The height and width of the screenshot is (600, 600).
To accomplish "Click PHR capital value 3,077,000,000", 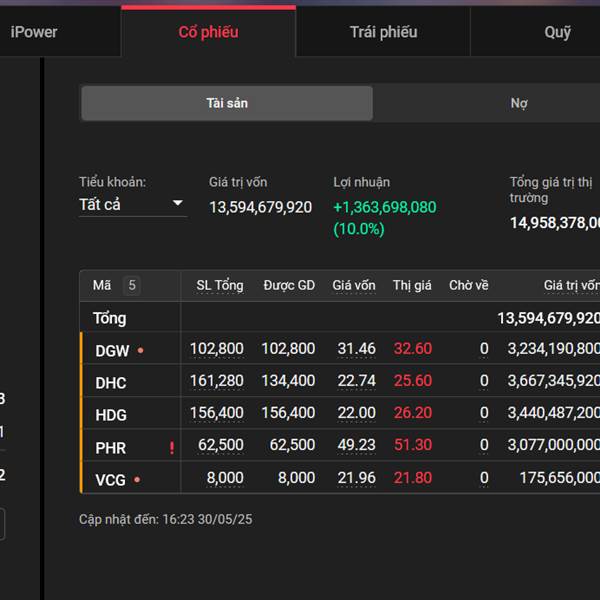I will 554,445.
